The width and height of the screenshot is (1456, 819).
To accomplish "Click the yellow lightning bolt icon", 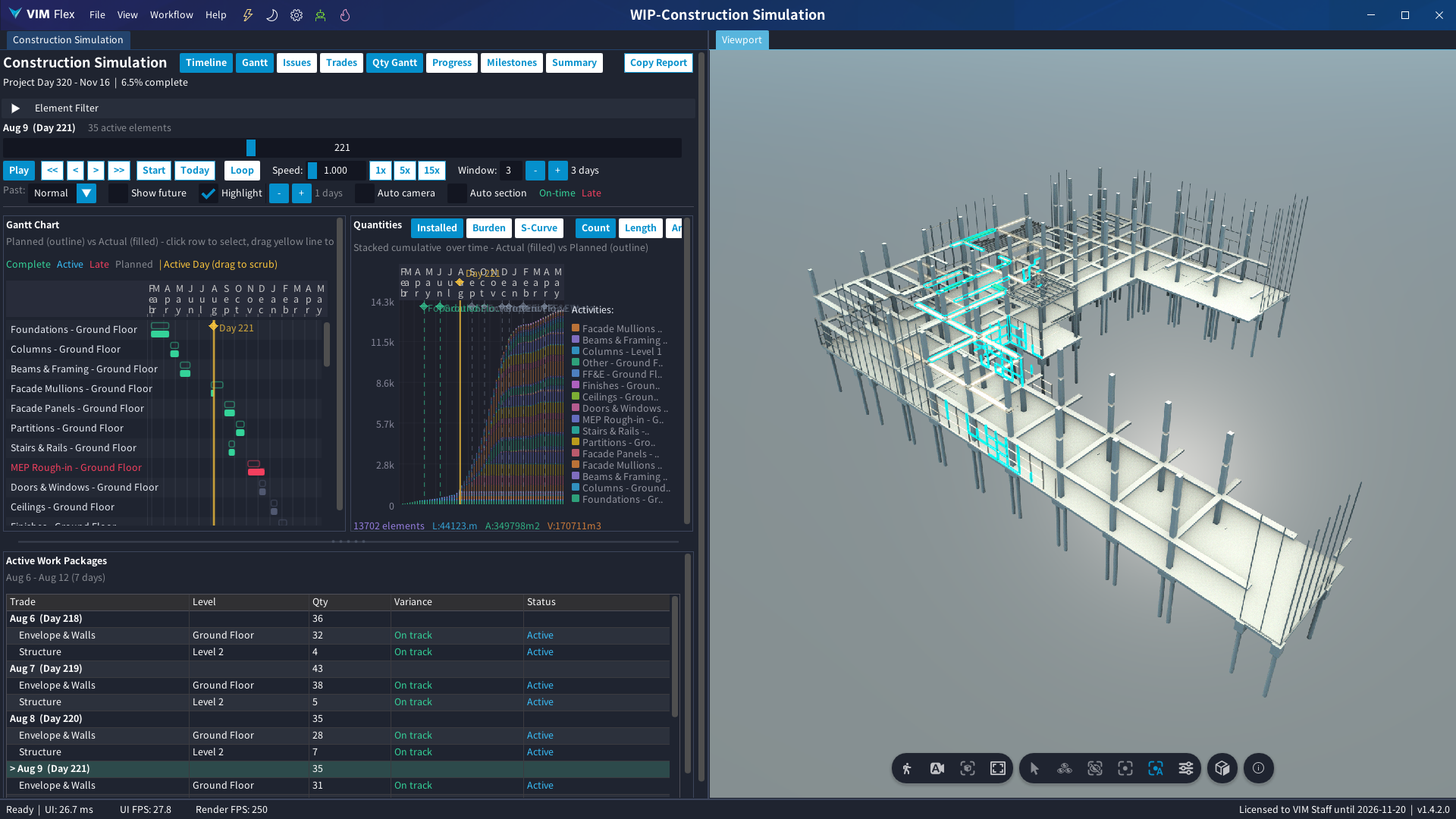I will click(x=247, y=15).
